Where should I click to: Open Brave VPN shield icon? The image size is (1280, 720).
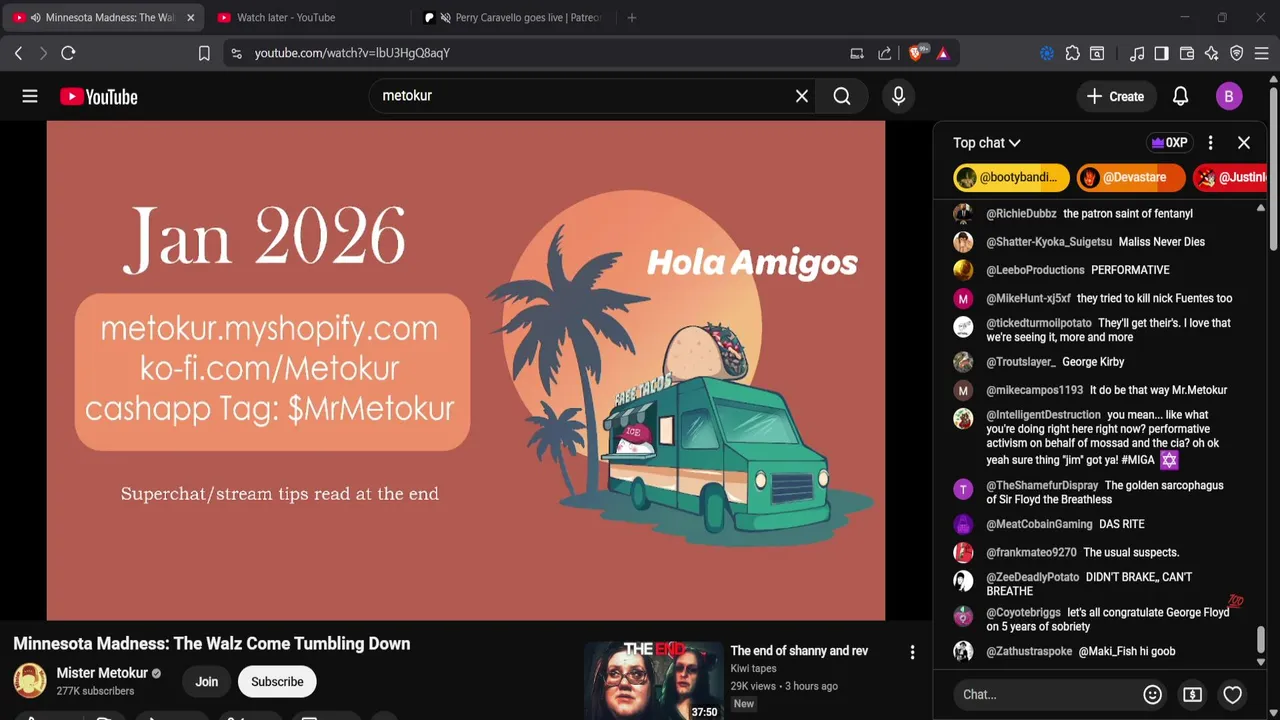tap(1236, 53)
